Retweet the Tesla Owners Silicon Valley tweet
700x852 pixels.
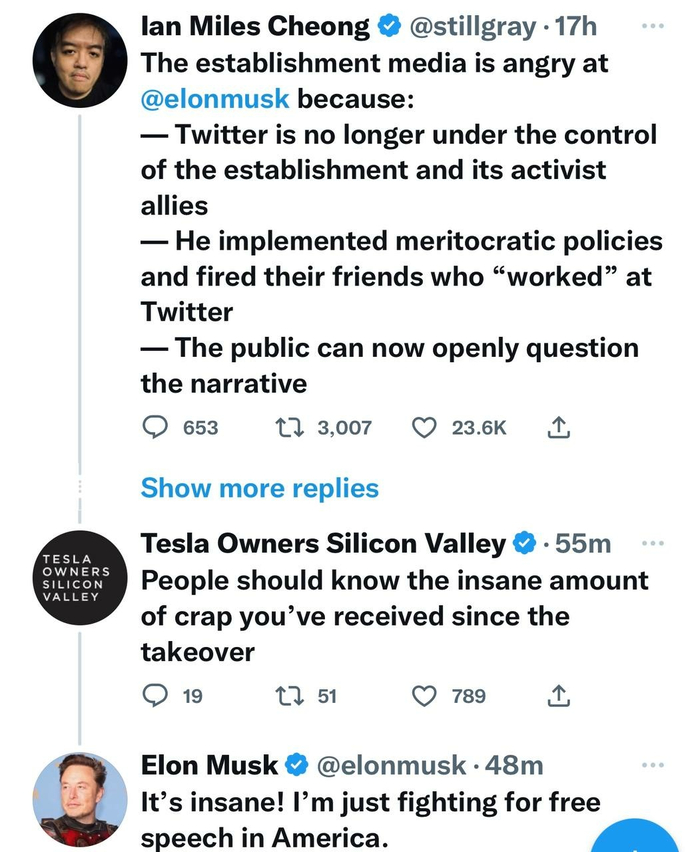coord(289,695)
